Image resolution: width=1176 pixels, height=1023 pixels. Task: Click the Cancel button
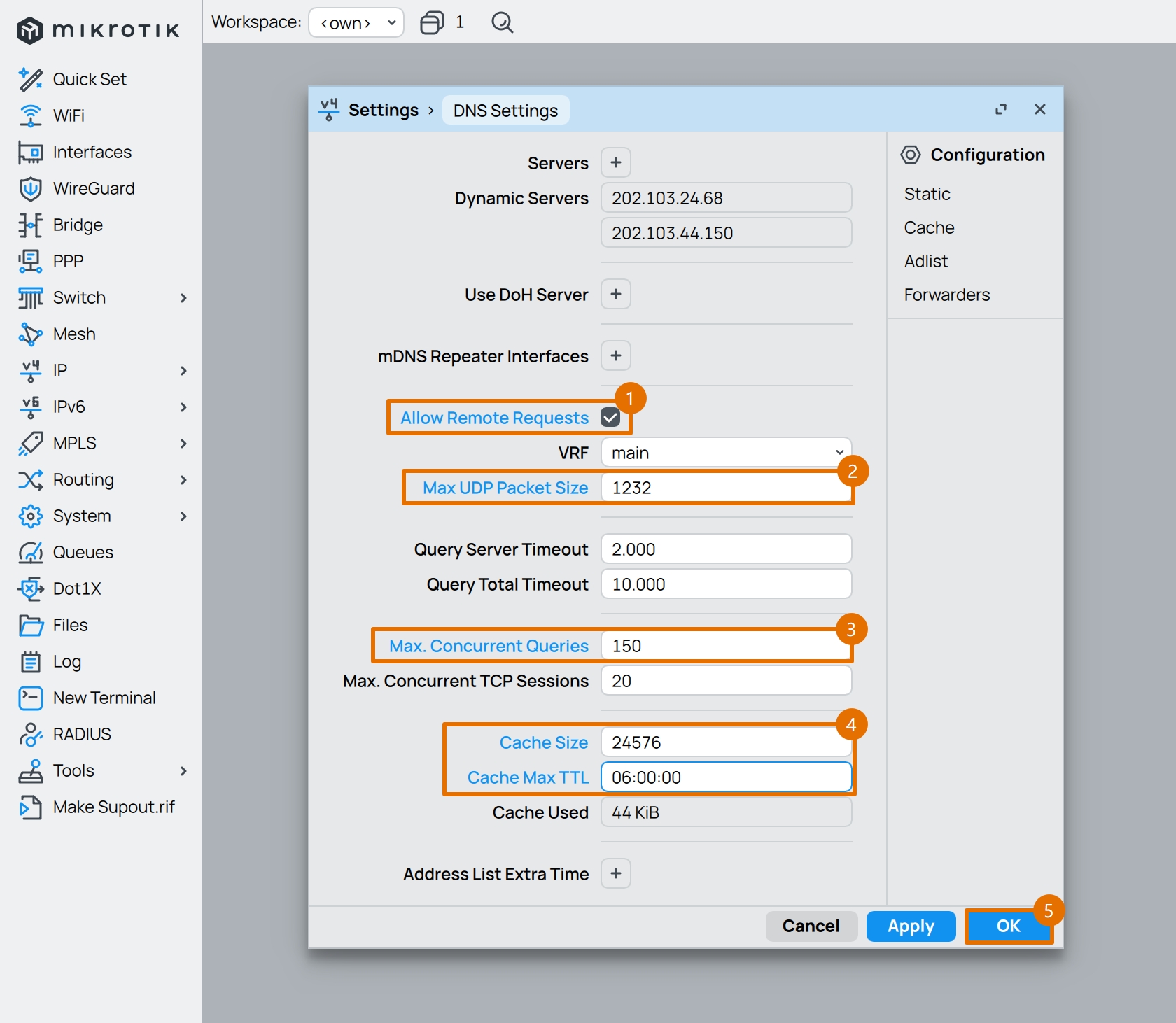(x=811, y=926)
